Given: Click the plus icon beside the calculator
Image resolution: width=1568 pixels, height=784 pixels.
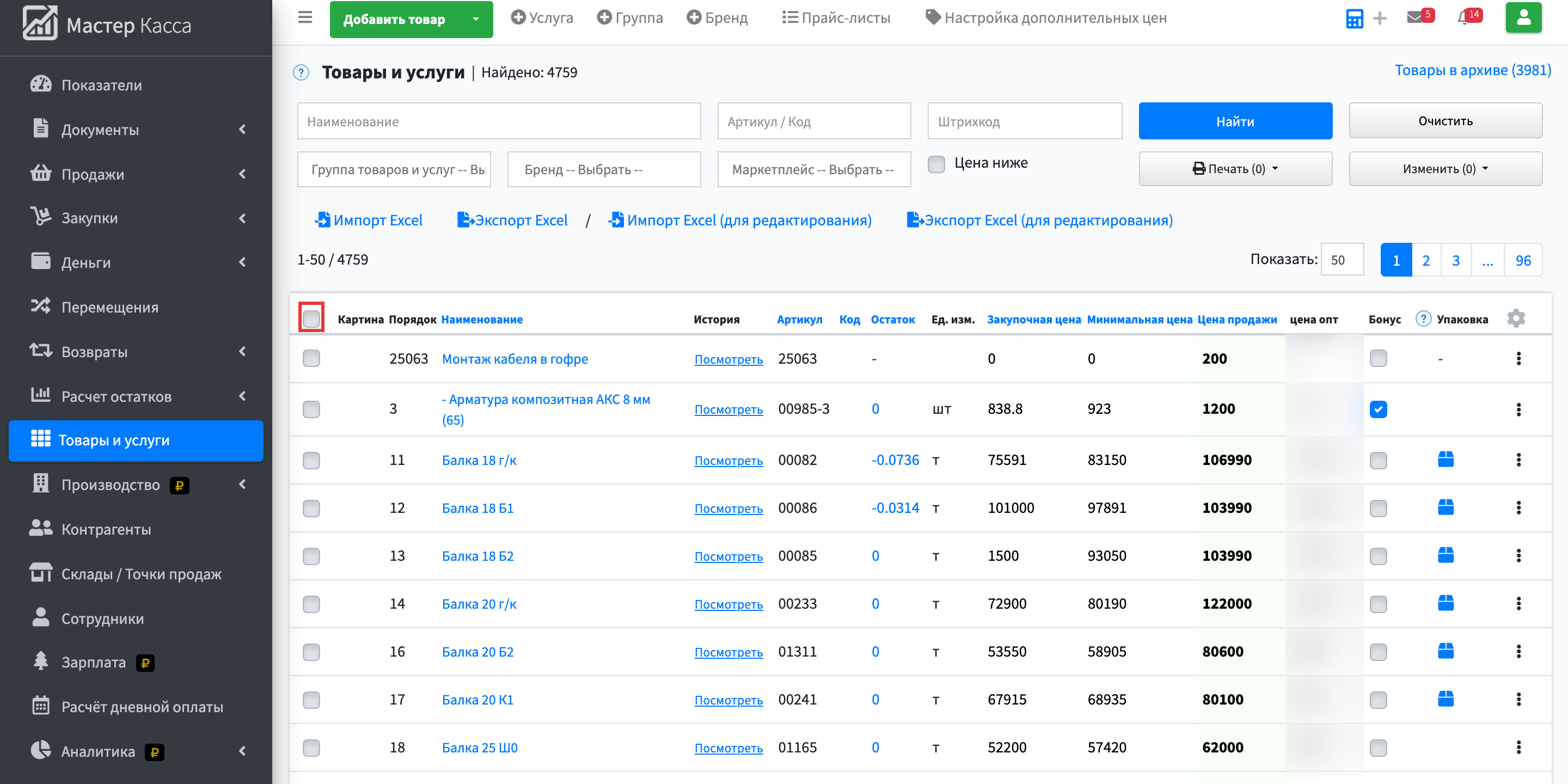Looking at the screenshot, I should click(x=1380, y=19).
